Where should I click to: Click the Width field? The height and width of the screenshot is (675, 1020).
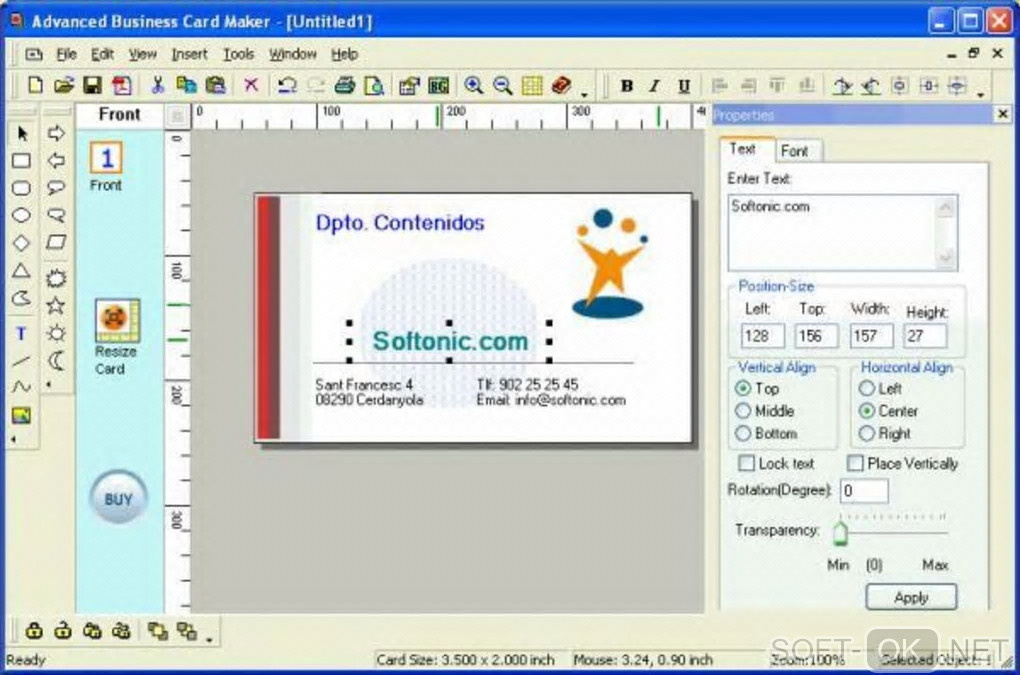pyautogui.click(x=870, y=336)
